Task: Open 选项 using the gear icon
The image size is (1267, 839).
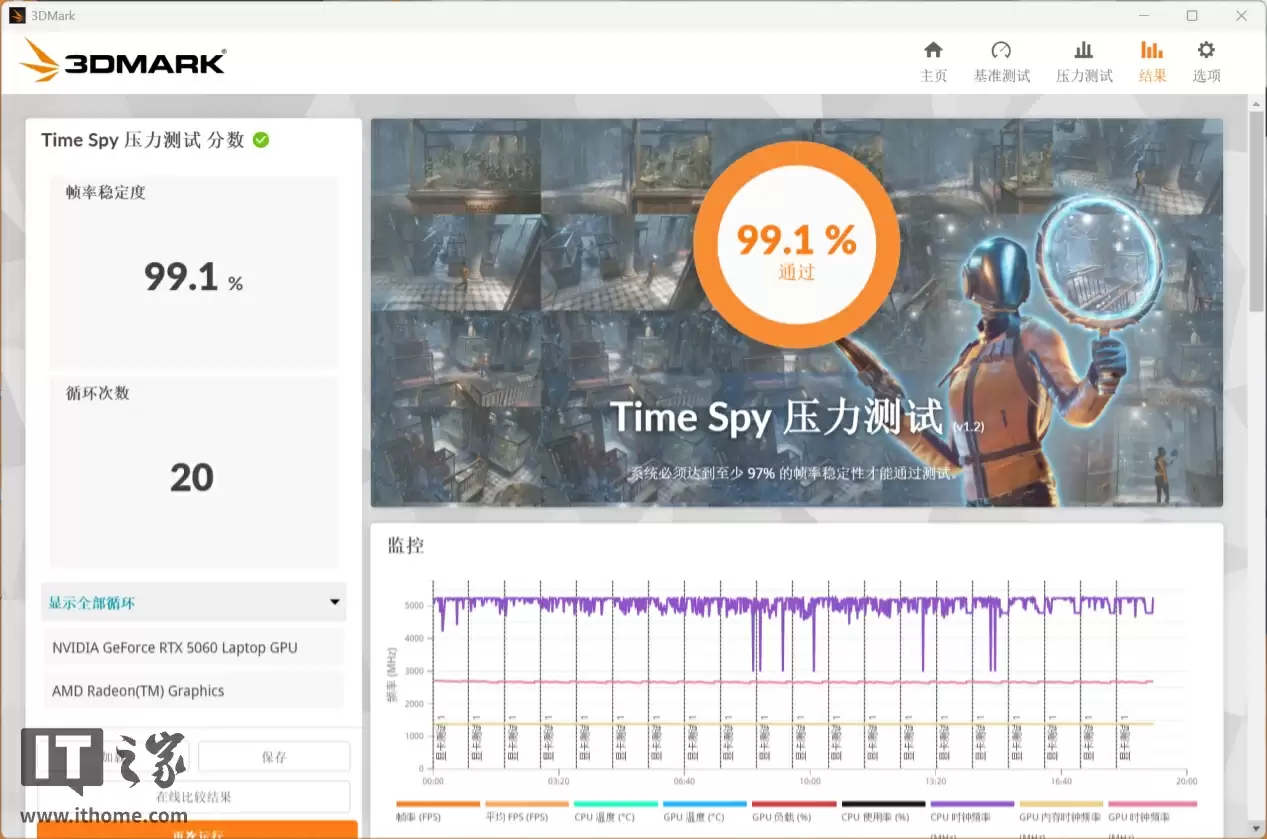Action: coord(1206,58)
